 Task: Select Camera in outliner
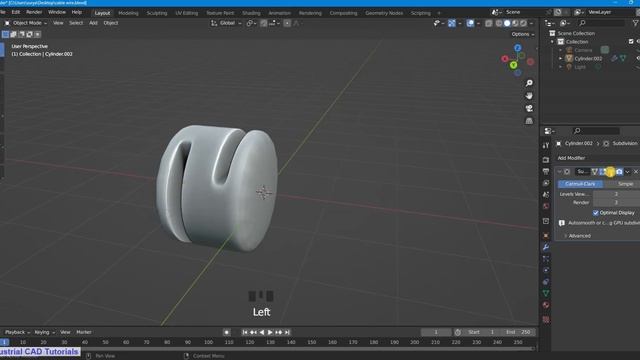(x=583, y=50)
